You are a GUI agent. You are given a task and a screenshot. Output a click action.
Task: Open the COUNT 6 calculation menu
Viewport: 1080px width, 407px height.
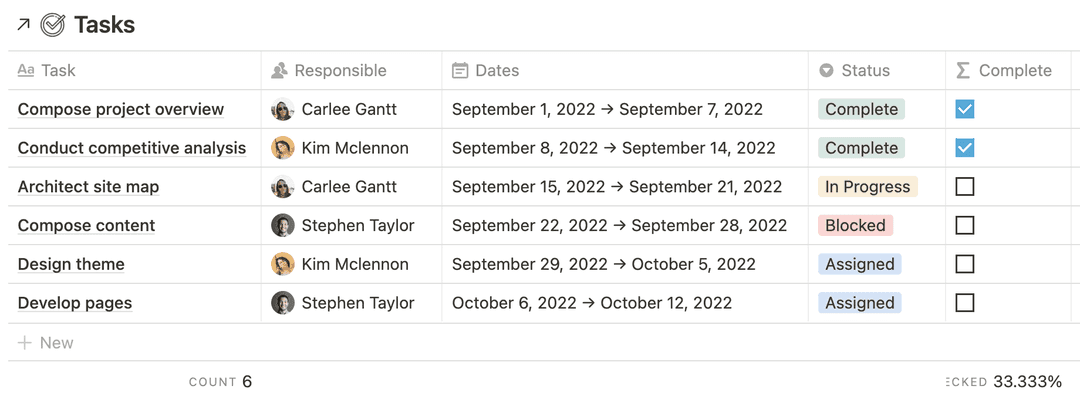click(x=220, y=382)
